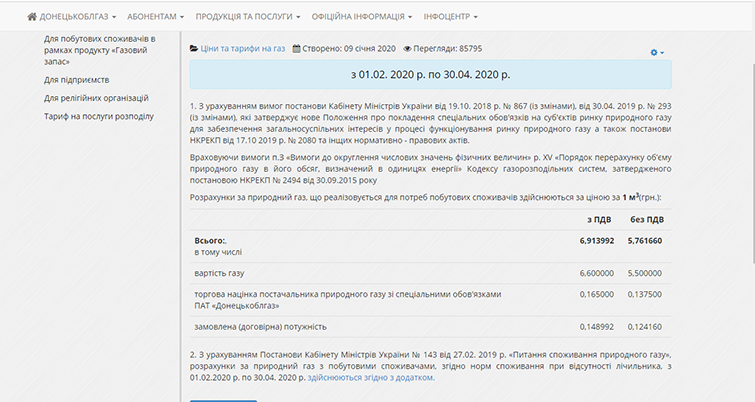Click the 'Всього:' row label
The image size is (755, 402).
pyautogui.click(x=210, y=241)
